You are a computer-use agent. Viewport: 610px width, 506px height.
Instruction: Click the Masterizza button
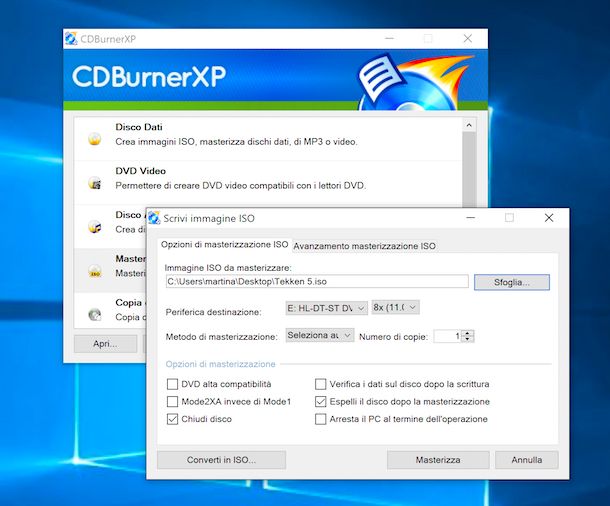tap(438, 460)
